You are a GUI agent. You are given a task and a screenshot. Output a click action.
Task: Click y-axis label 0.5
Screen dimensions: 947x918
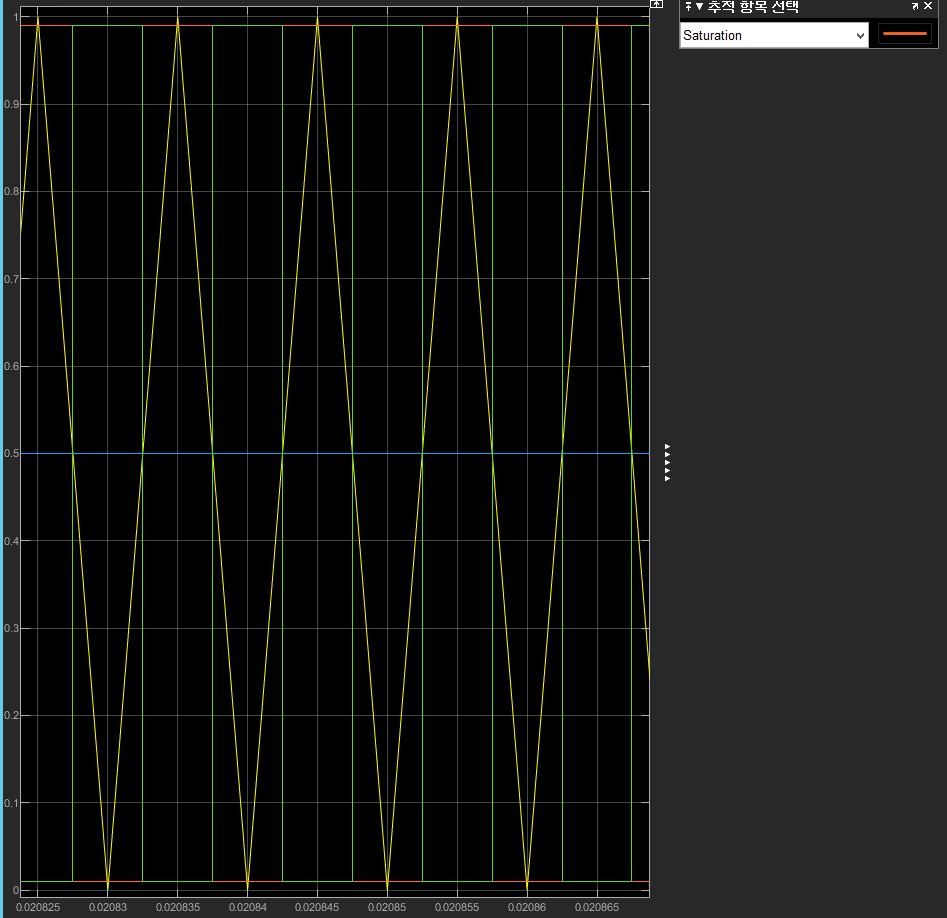11,454
